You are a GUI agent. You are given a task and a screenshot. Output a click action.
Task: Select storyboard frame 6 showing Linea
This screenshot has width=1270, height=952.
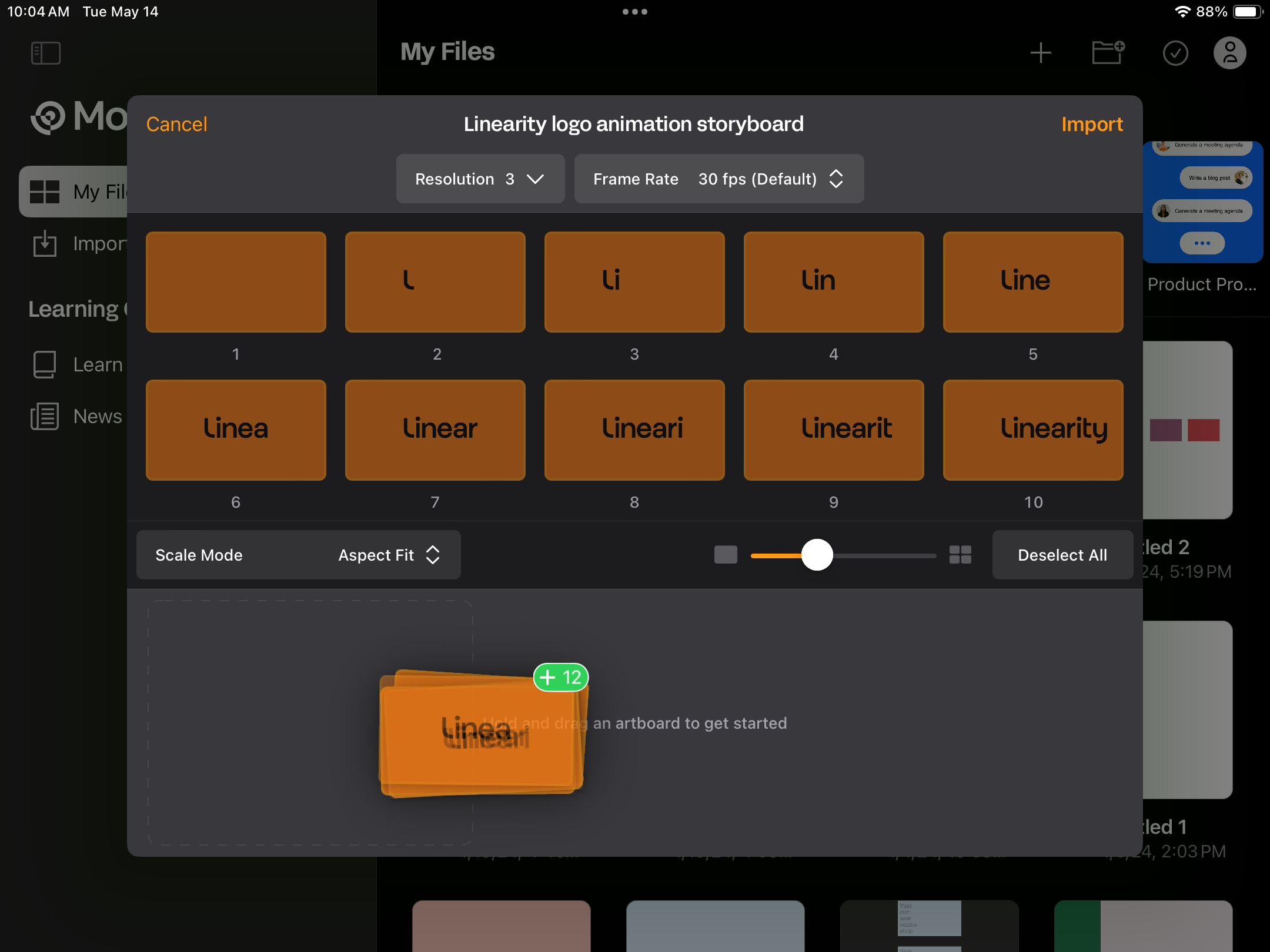[x=236, y=429]
